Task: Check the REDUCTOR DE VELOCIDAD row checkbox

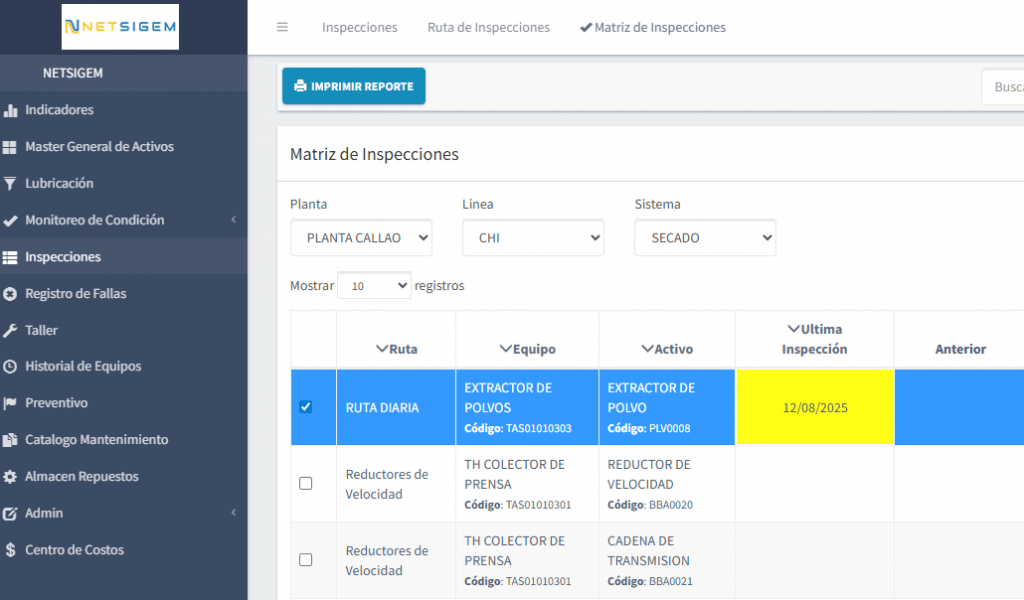Action: click(306, 483)
